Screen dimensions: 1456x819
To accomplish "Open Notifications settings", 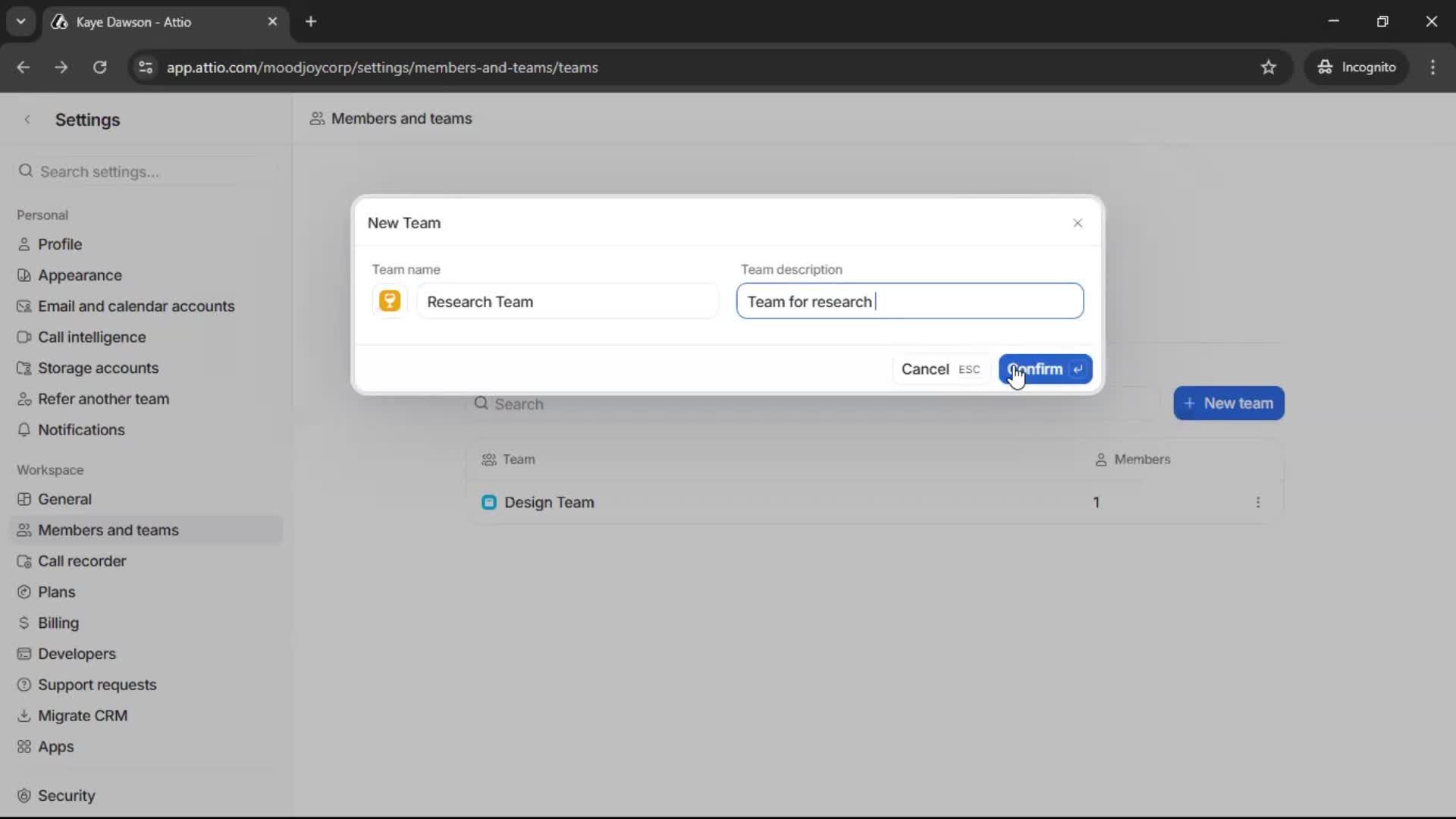I will tap(81, 429).
